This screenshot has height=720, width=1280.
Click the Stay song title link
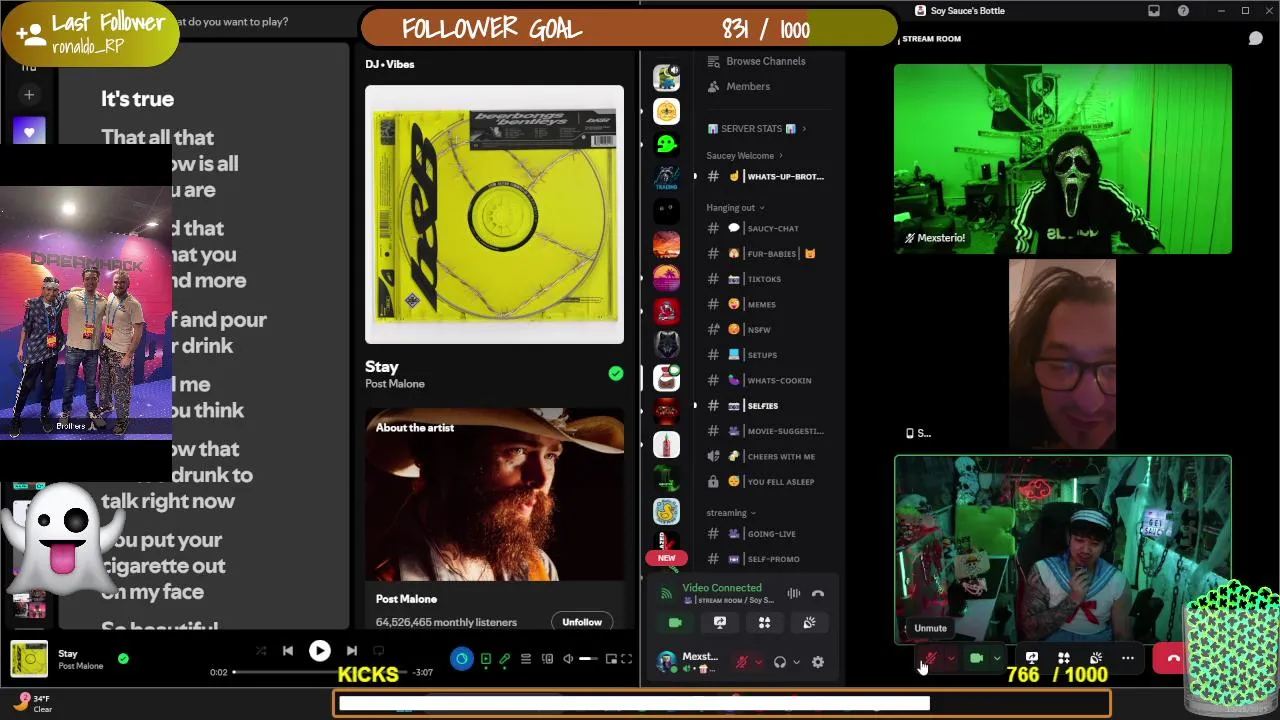(x=382, y=367)
